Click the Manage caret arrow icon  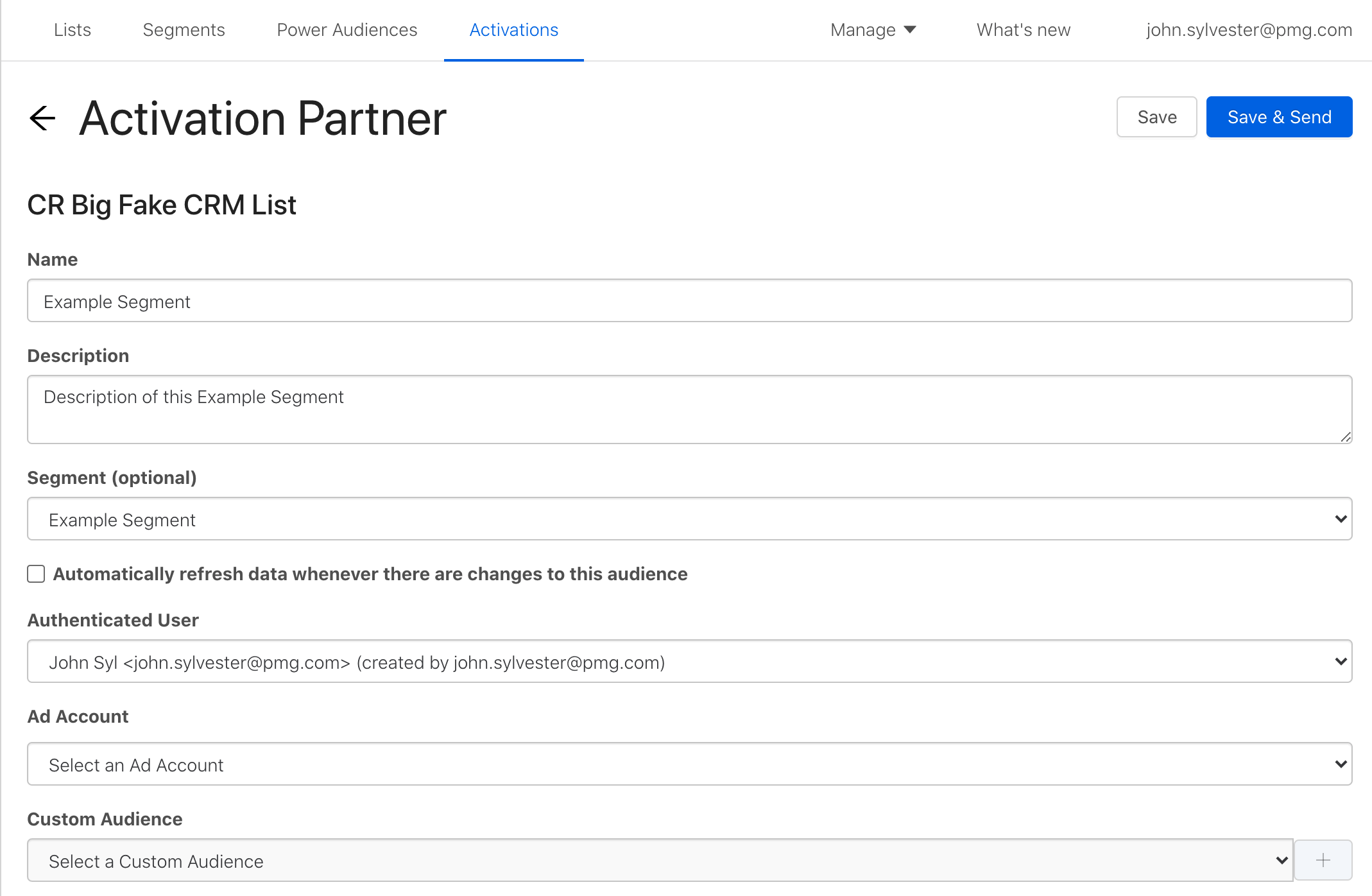(909, 30)
